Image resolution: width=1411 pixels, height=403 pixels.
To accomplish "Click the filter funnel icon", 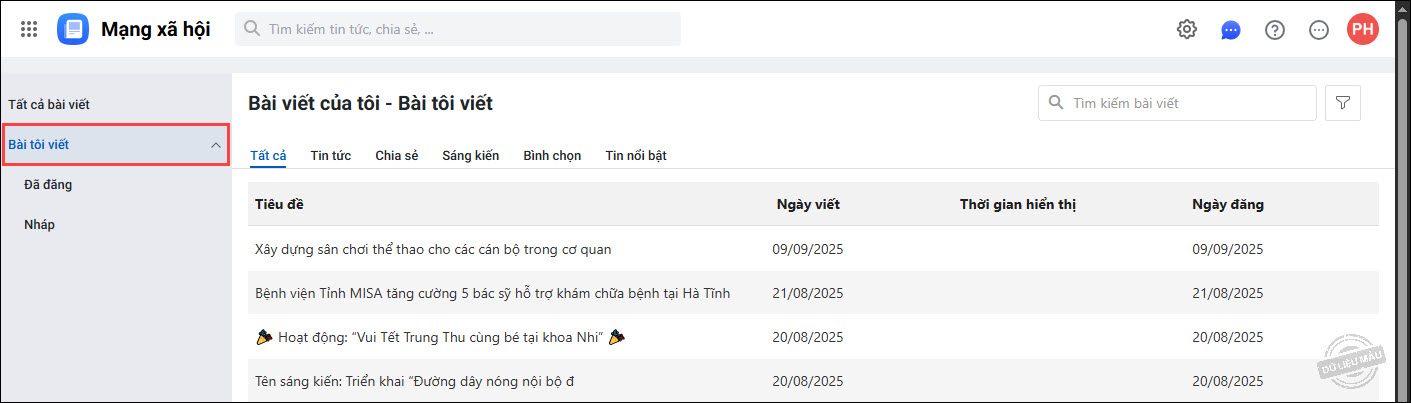I will [x=1343, y=103].
